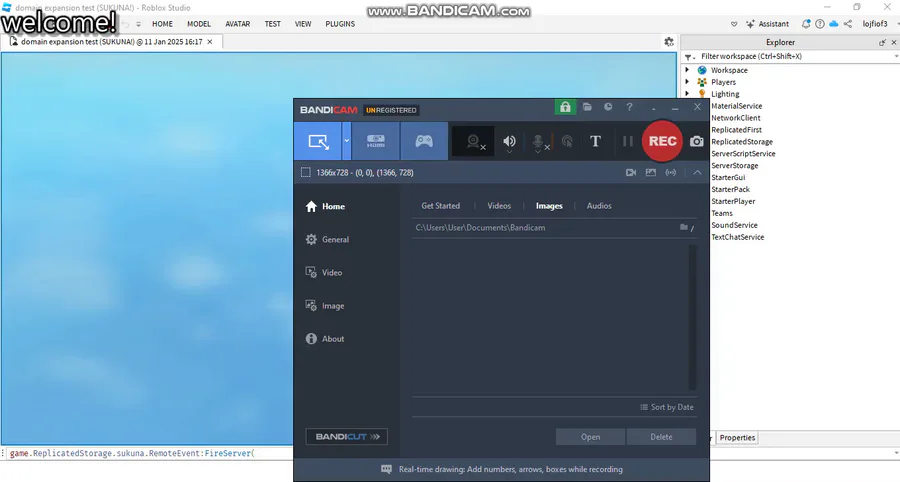Open lojfiof3 account menu
Image resolution: width=900 pixels, height=482 pixels.
876,24
